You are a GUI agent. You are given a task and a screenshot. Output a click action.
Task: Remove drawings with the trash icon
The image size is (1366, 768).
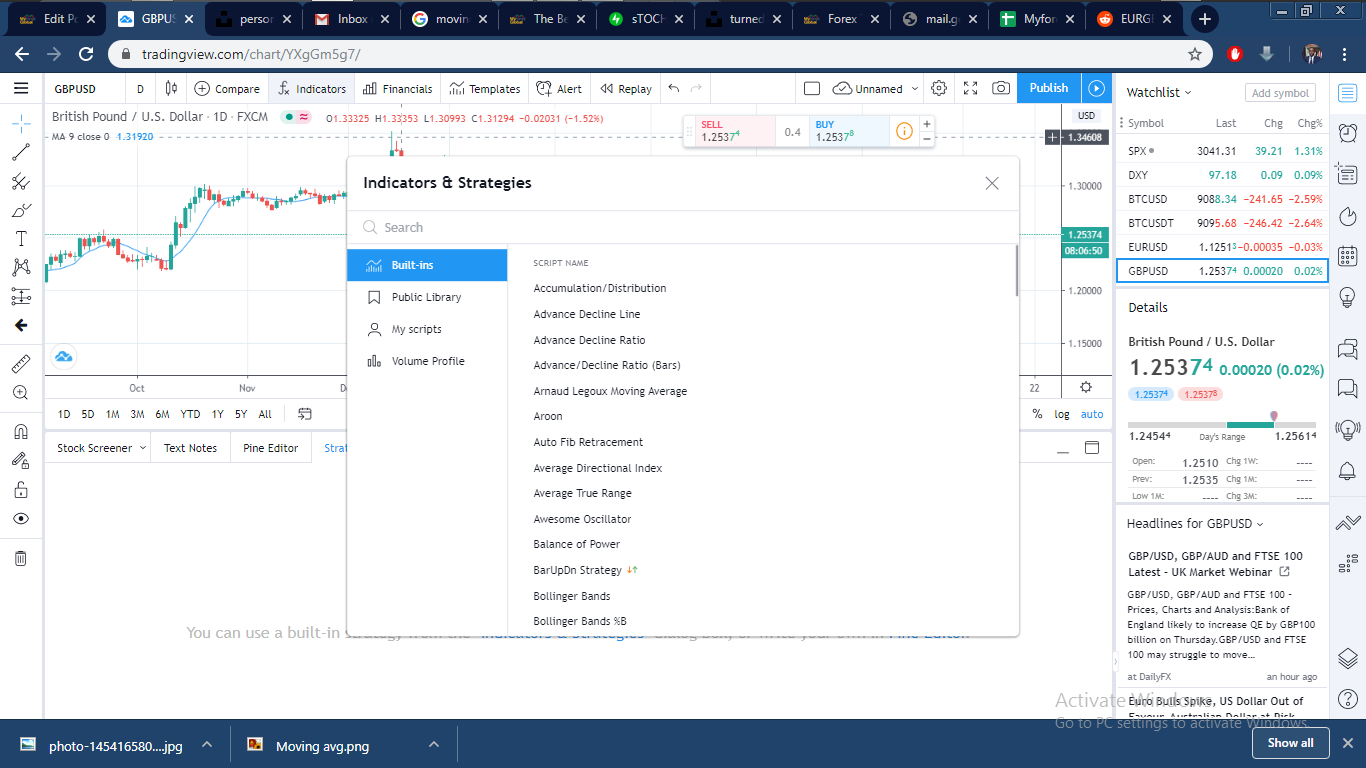[20, 558]
